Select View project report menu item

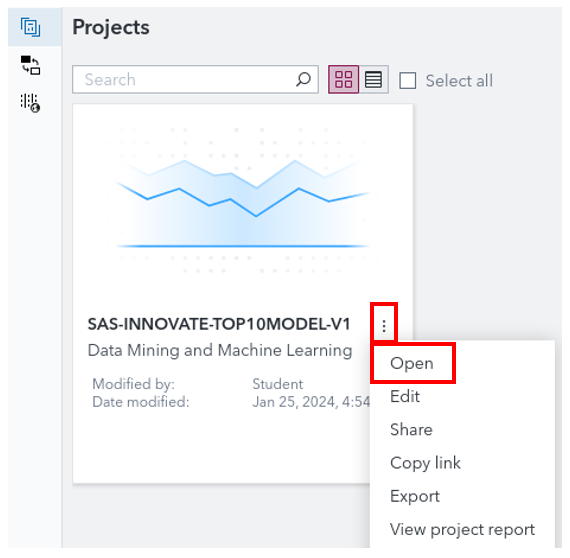tap(462, 530)
